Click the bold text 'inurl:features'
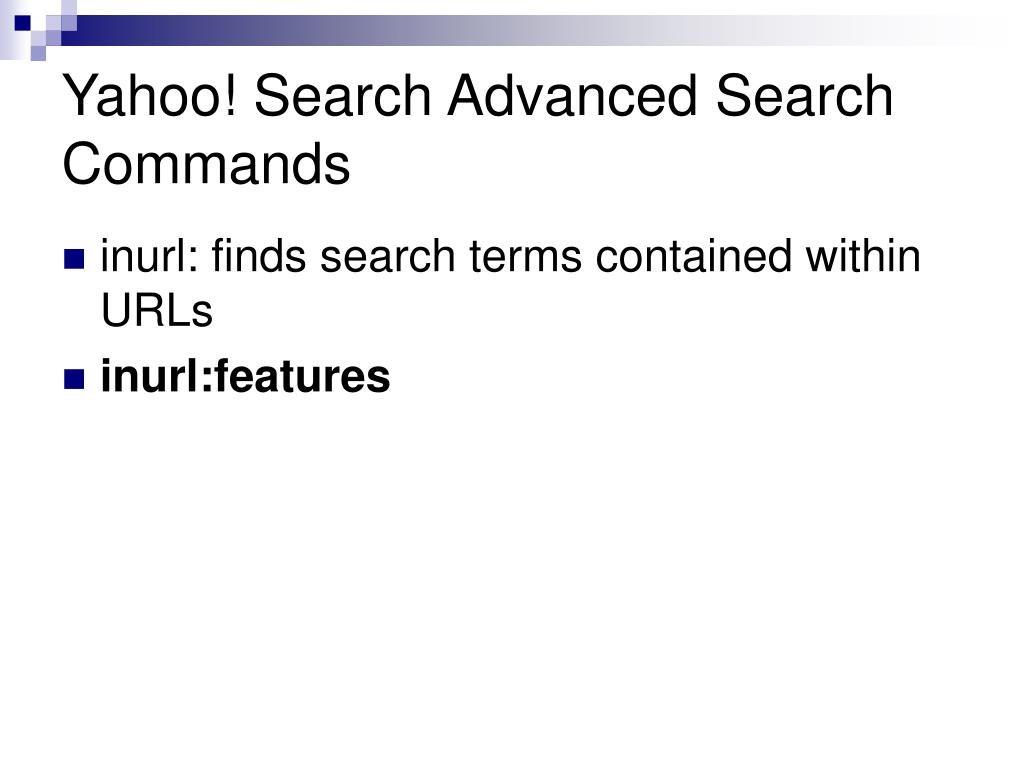The image size is (1024, 768). [x=246, y=377]
